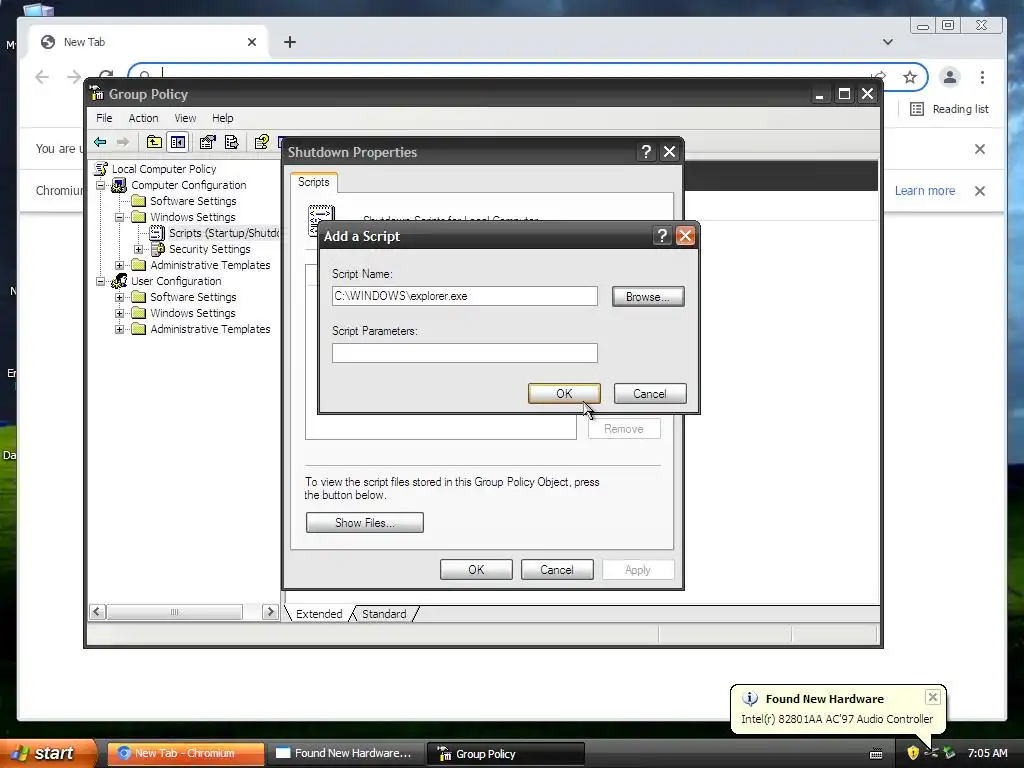Click the tree pane horizontal scrollbar thumb
Viewport: 1024px width, 768px height.
174,612
